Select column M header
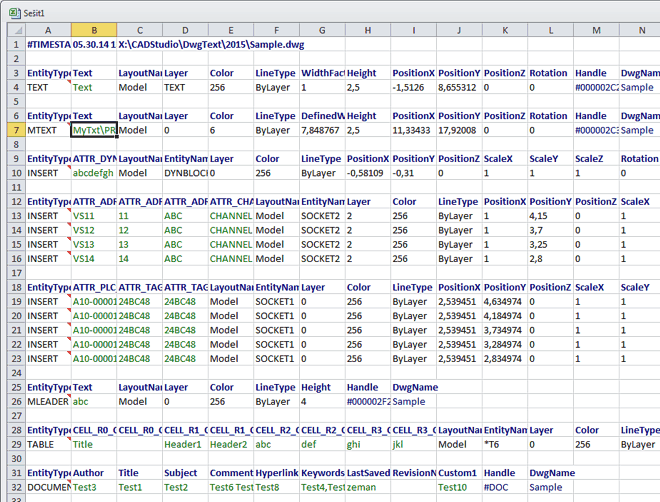660x502 pixels. pos(596,30)
